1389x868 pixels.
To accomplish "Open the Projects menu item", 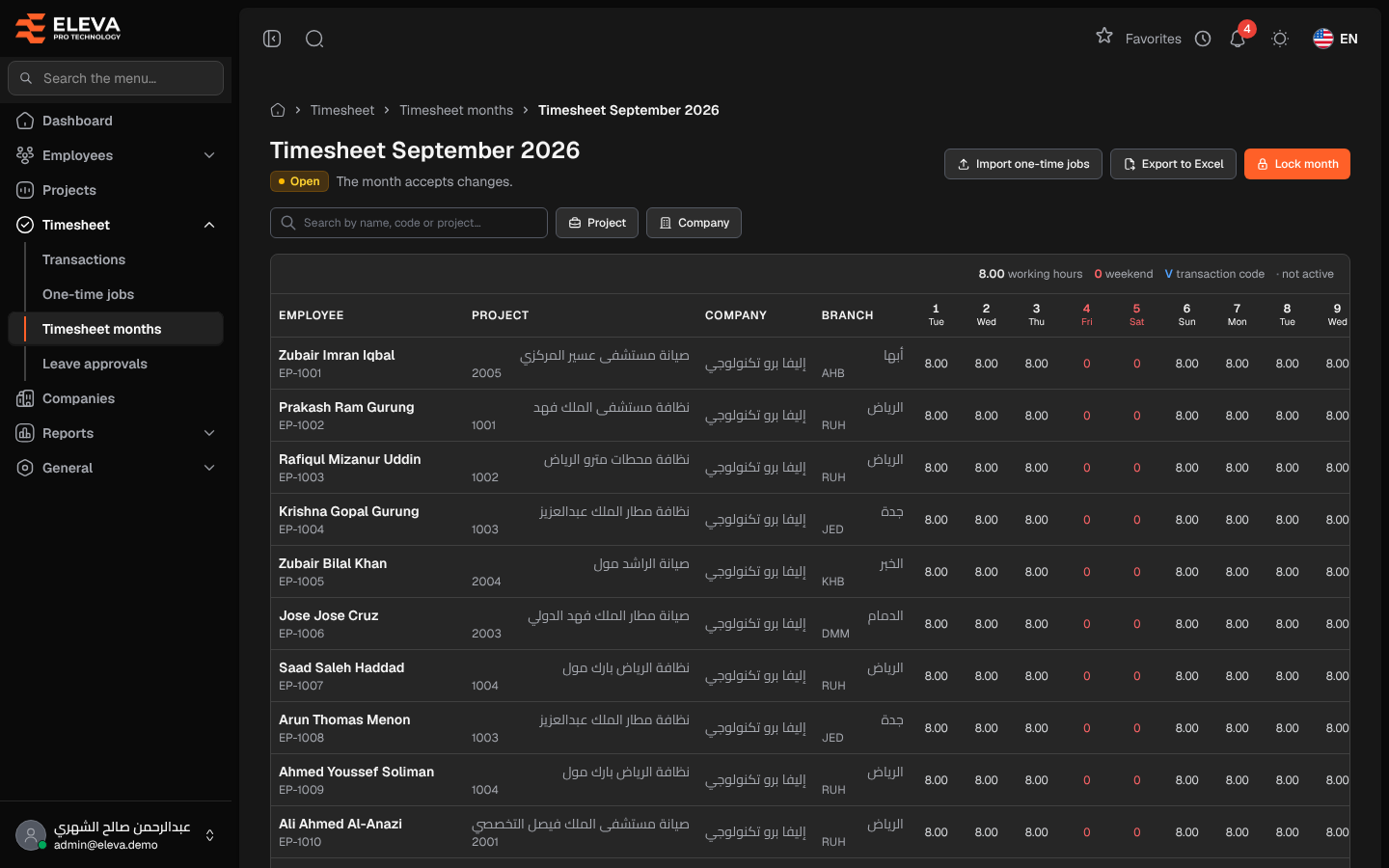I will [x=116, y=190].
